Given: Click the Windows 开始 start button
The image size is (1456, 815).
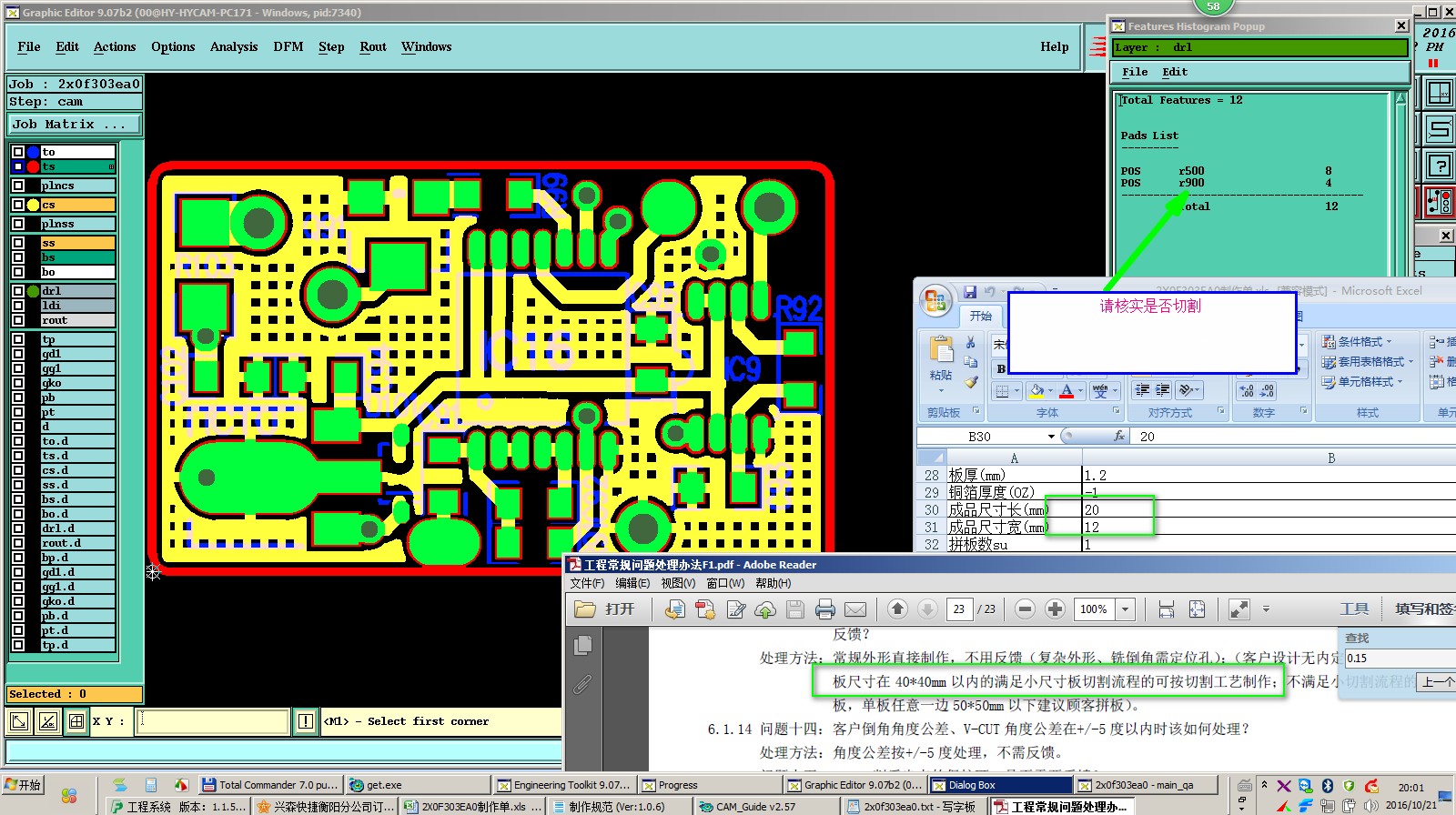Looking at the screenshot, I should (x=23, y=785).
